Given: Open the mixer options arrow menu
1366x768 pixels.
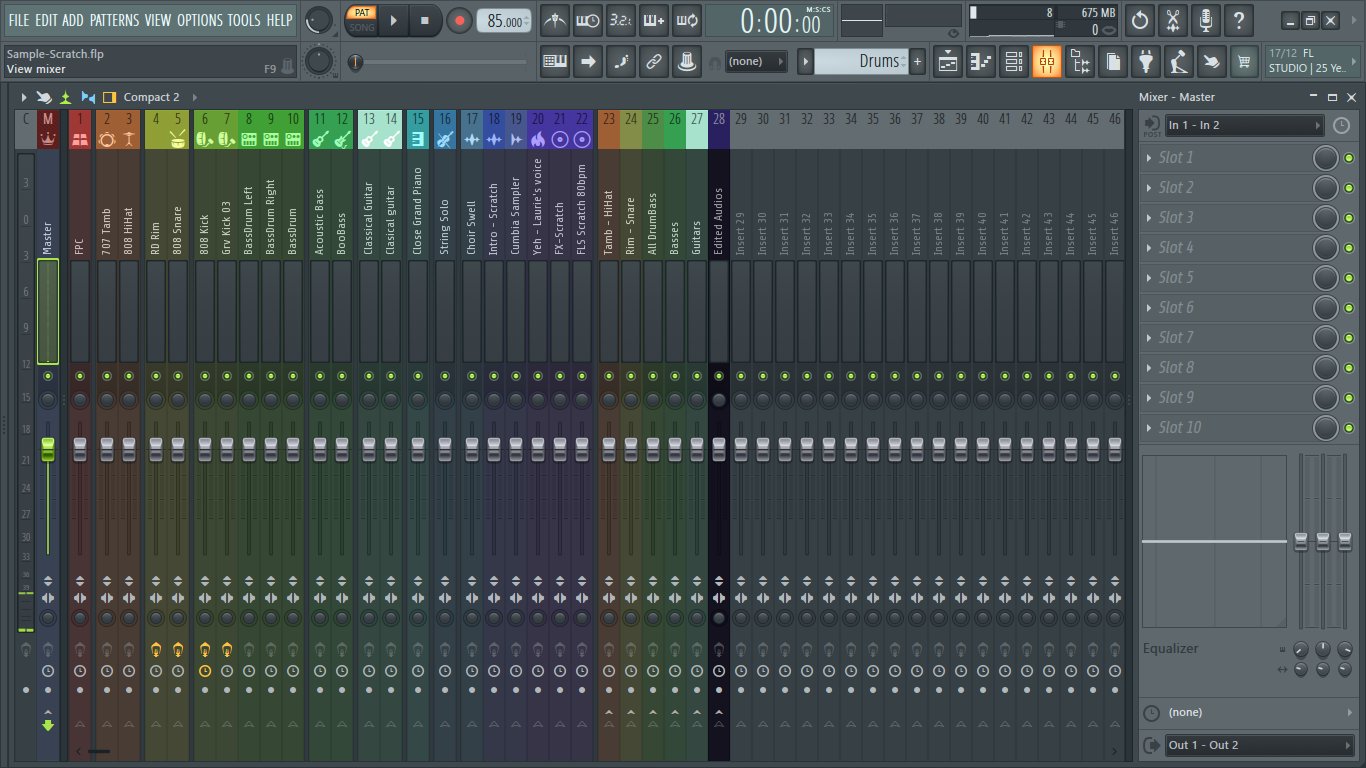Looking at the screenshot, I should (23, 97).
